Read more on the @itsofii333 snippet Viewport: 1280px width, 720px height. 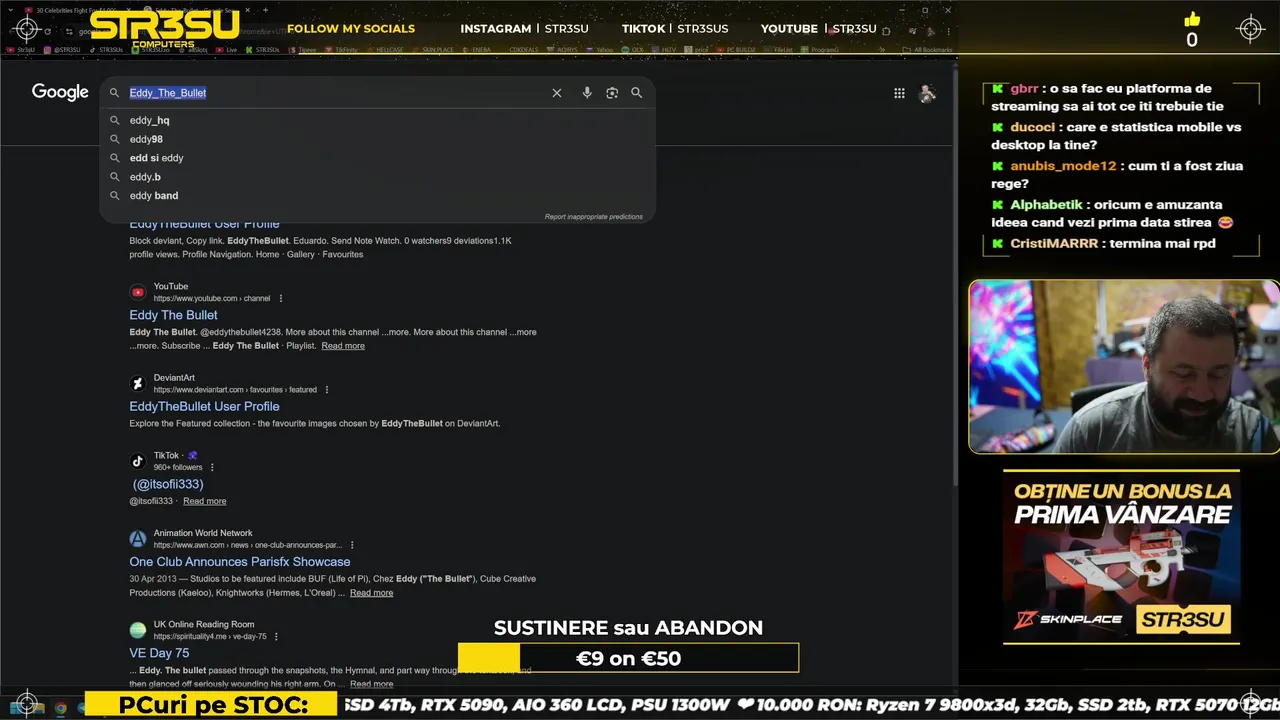(204, 501)
